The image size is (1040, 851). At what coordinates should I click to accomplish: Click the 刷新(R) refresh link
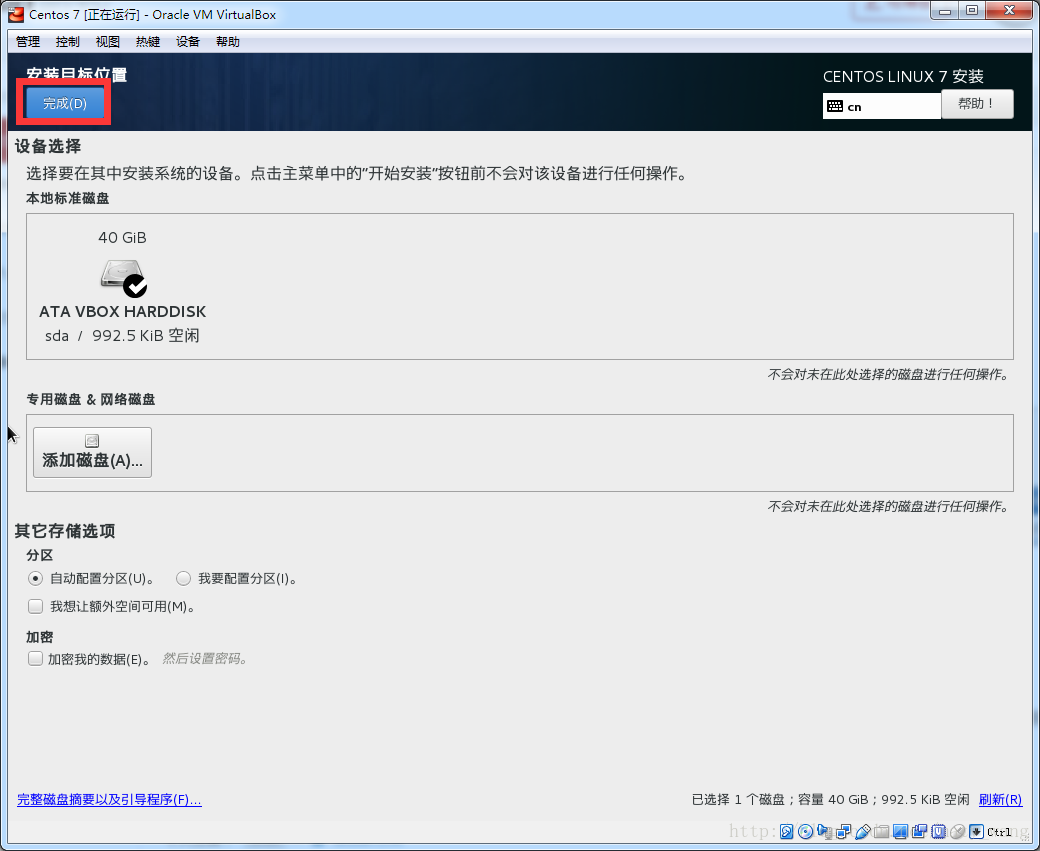click(1000, 799)
